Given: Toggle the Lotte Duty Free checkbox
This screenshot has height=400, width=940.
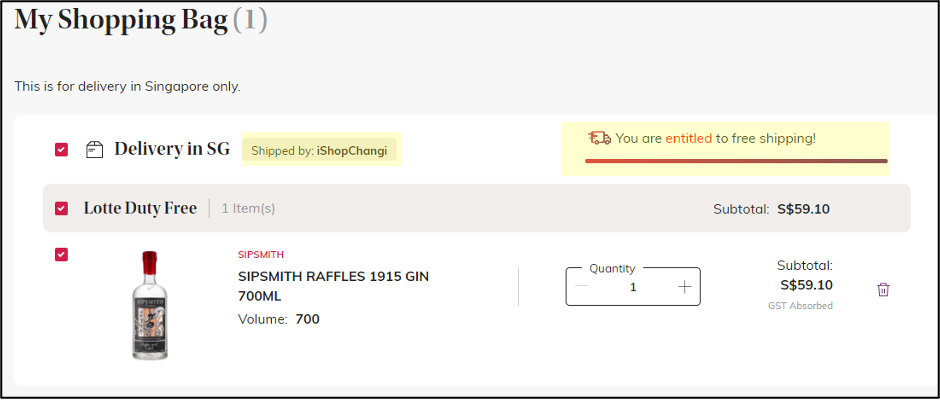Looking at the screenshot, I should 62,208.
